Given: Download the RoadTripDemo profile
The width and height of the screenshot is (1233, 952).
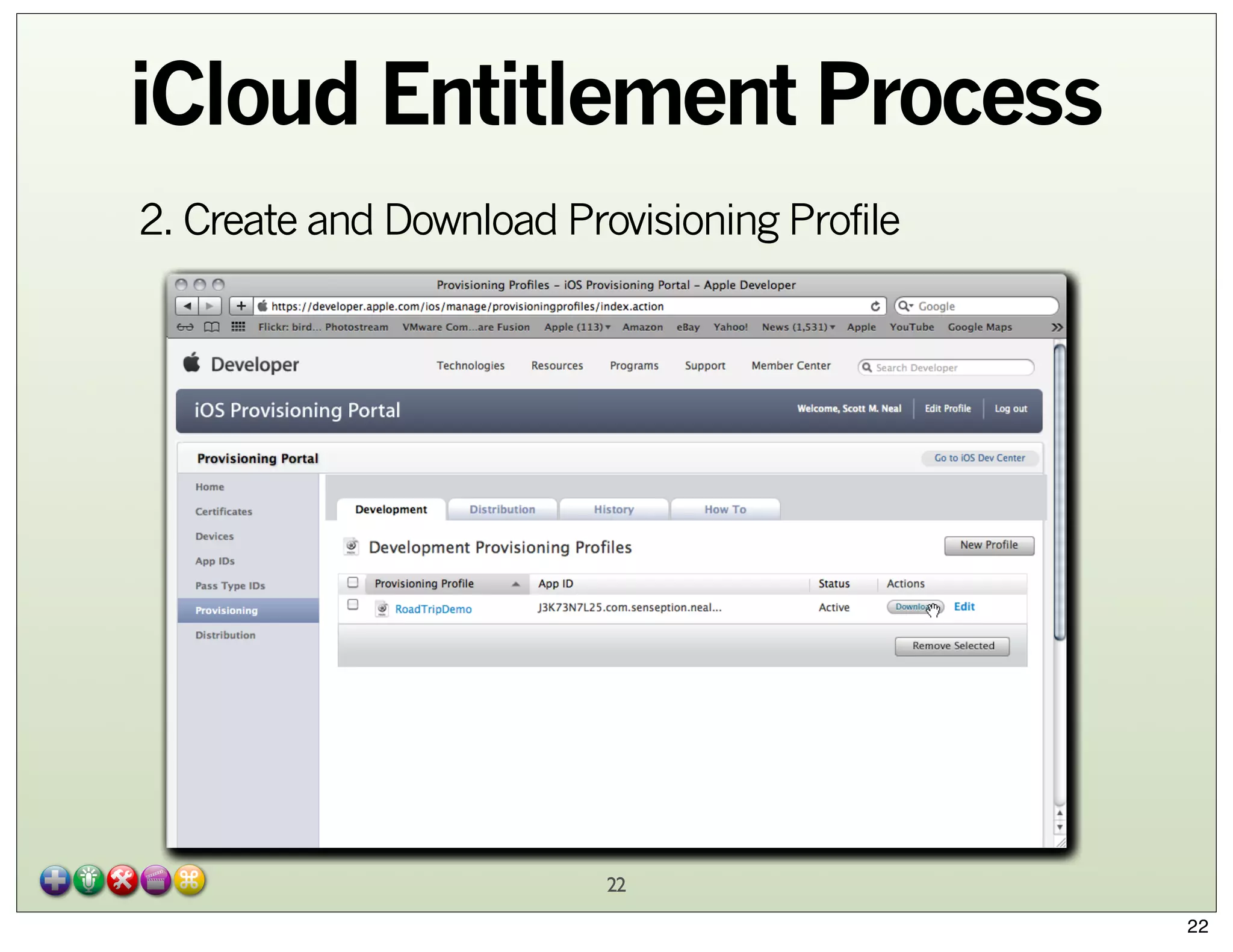Looking at the screenshot, I should click(x=915, y=607).
